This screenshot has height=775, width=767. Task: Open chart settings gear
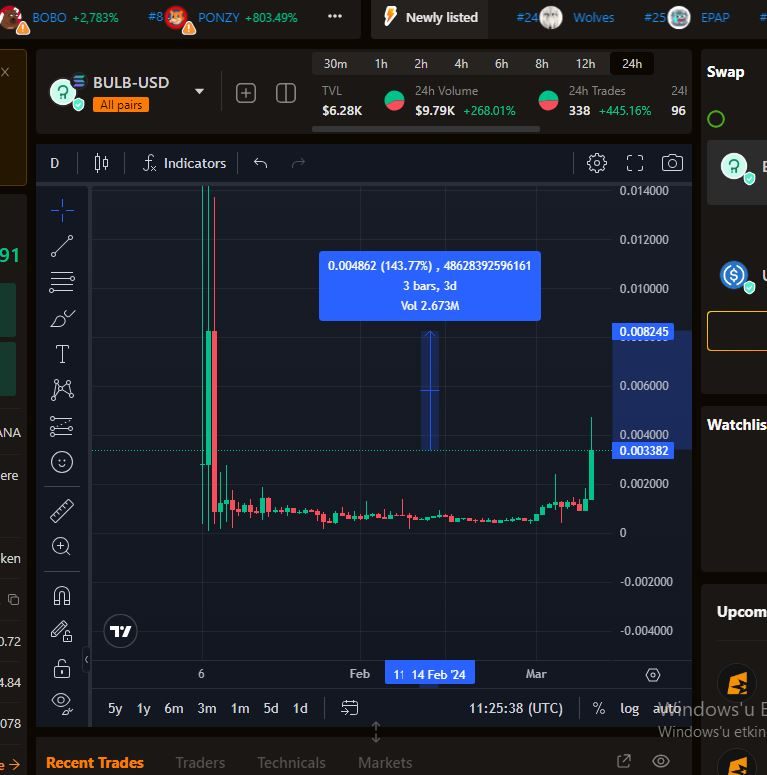tap(597, 163)
